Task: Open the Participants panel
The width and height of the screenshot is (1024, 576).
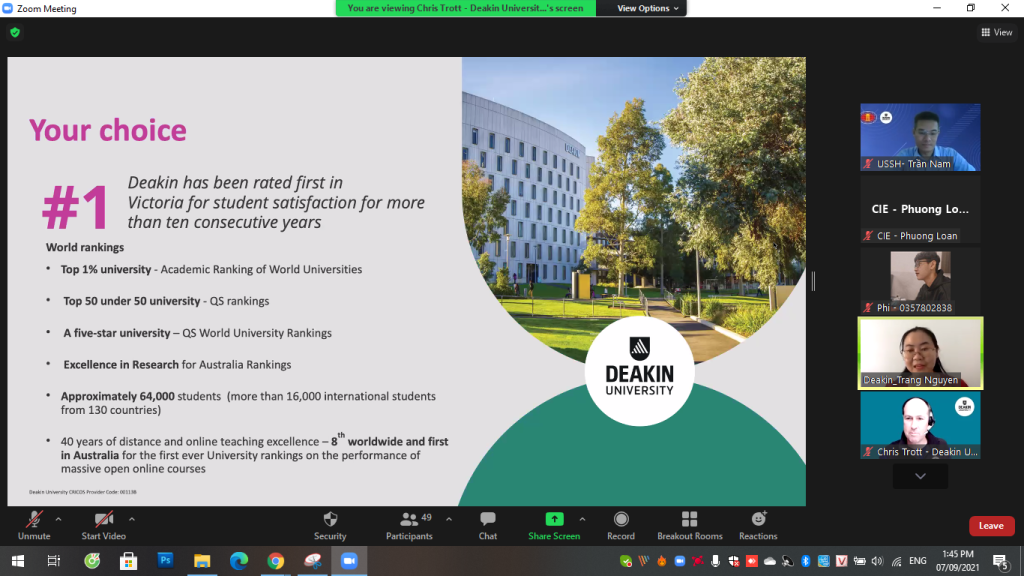Action: [409, 526]
